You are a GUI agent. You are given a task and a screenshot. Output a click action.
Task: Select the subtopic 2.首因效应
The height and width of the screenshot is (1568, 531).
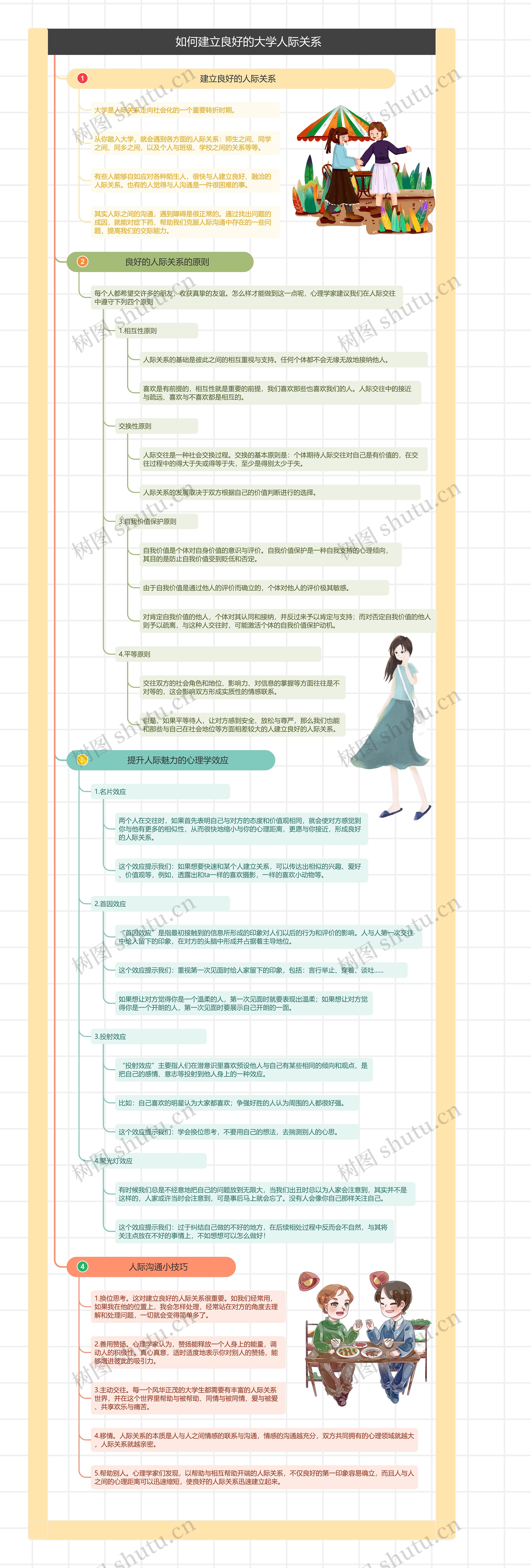(x=160, y=904)
